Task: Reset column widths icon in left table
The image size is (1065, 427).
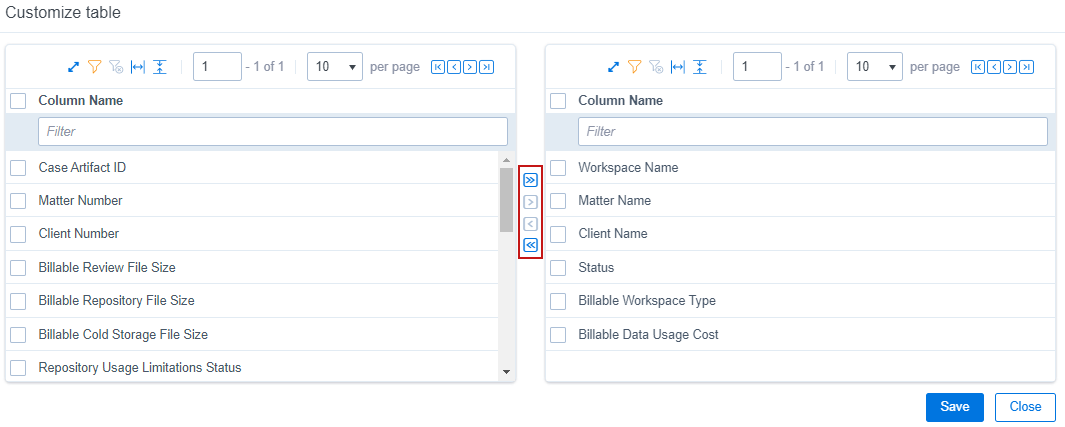Action: [138, 67]
